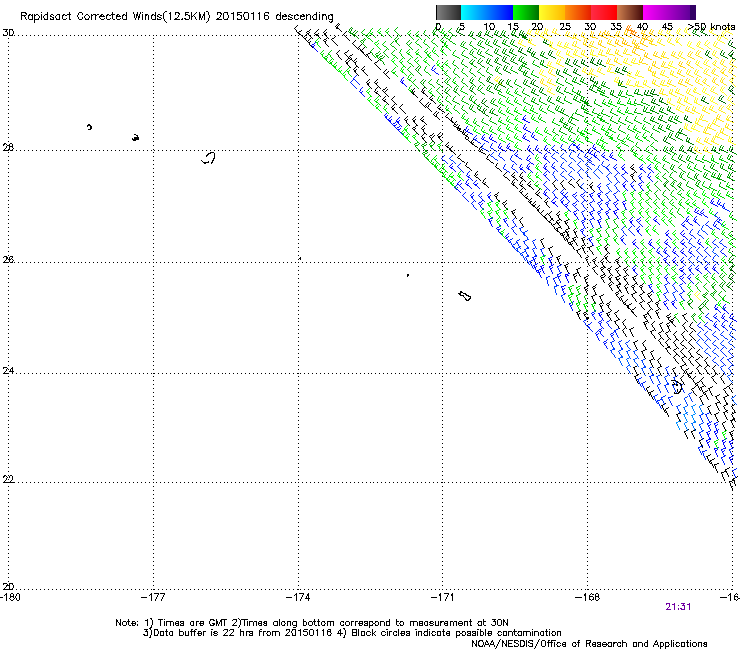Click the Rapidscat Corrected Winds title text
Image resolution: width=740 pixels, height=650 pixels.
(177, 17)
